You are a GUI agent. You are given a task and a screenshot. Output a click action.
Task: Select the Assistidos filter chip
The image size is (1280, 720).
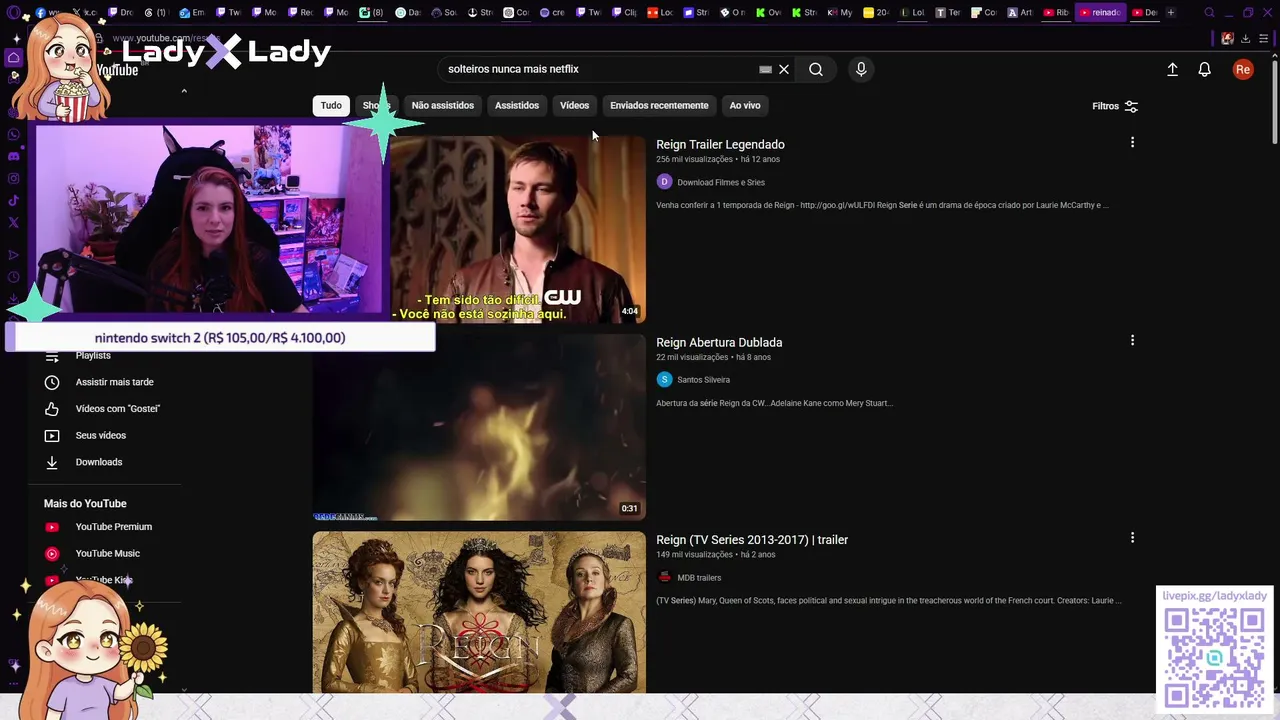pos(517,105)
